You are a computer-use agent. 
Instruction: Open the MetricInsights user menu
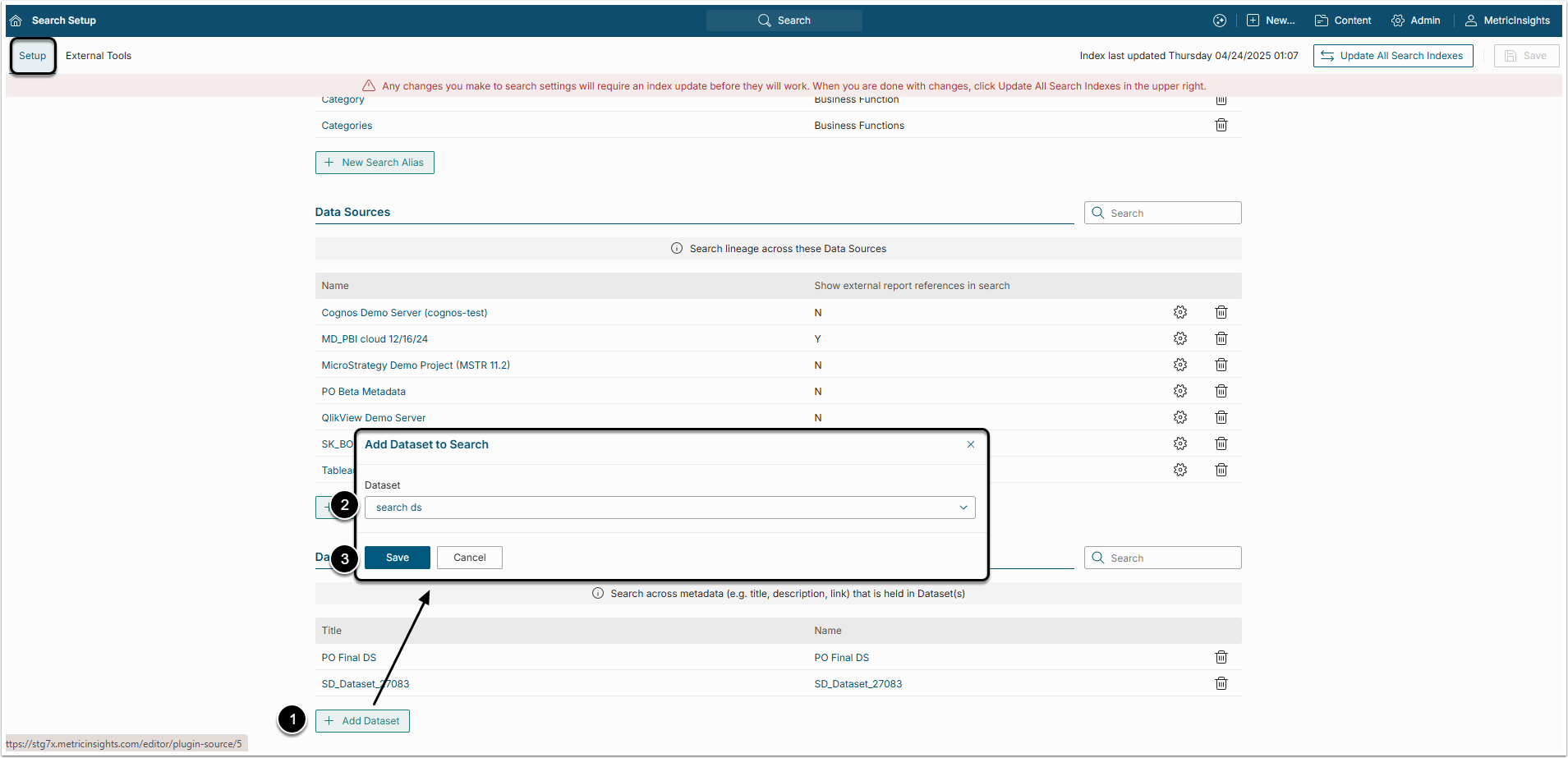tap(1507, 21)
